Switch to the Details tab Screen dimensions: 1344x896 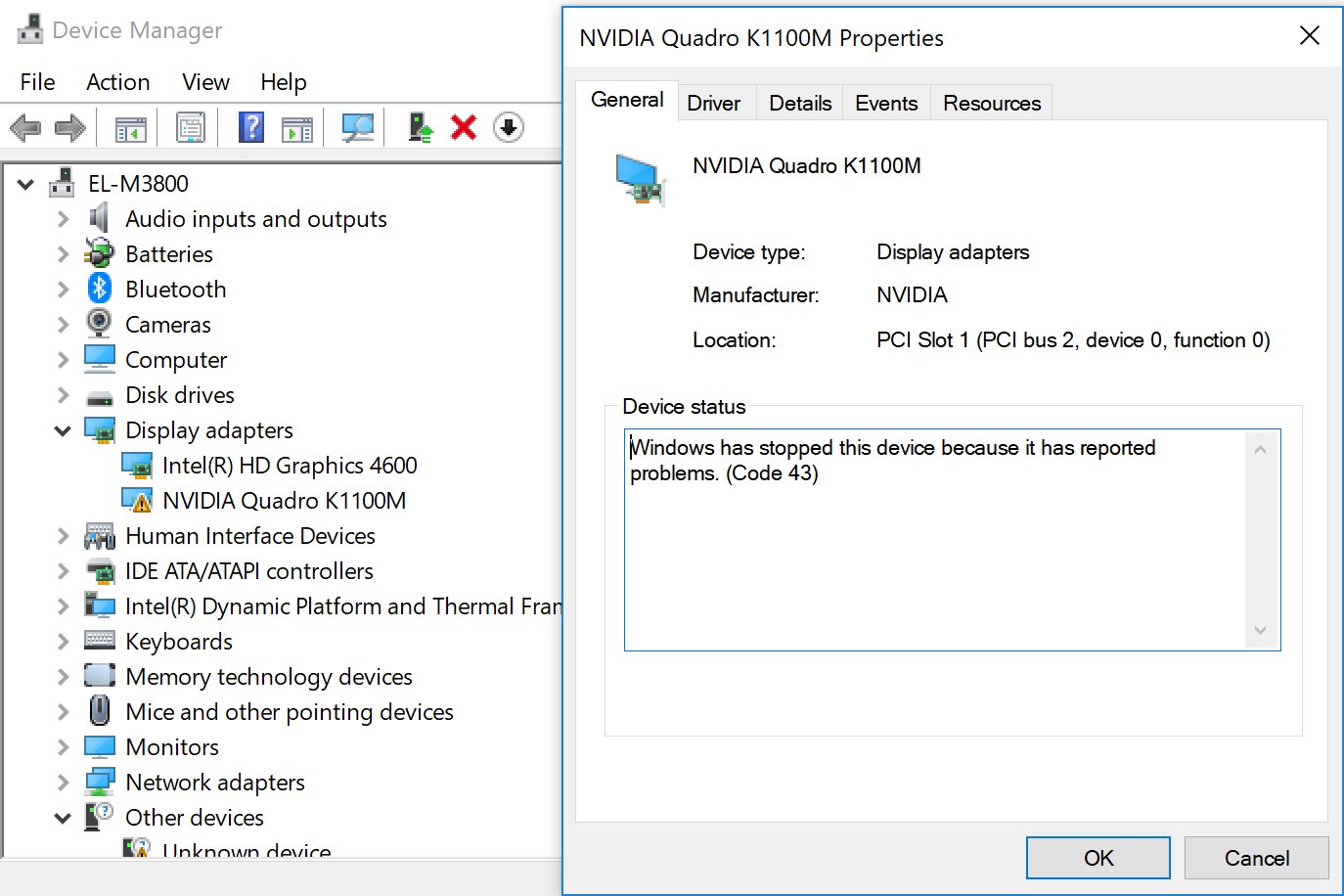coord(800,103)
